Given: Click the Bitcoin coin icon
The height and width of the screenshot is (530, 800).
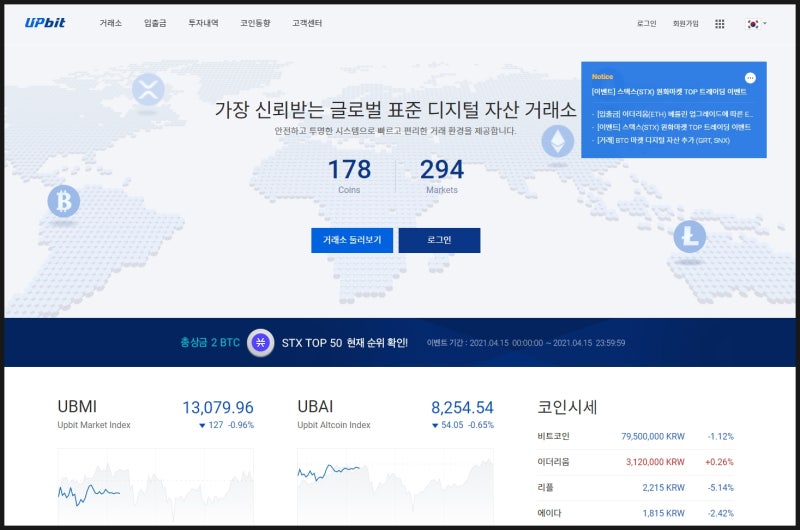Looking at the screenshot, I should (64, 201).
